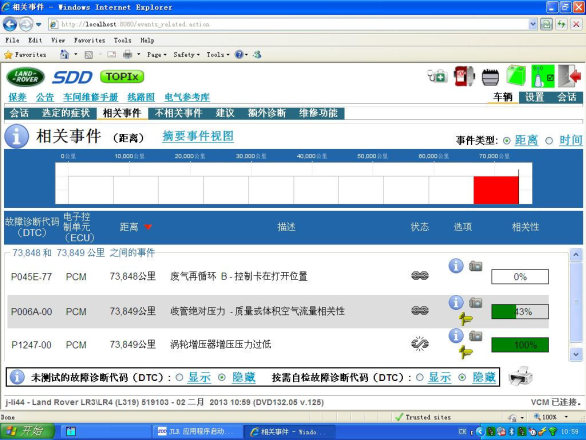Click status chain icon for P006A-00
This screenshot has width=586, height=440.
[420, 311]
